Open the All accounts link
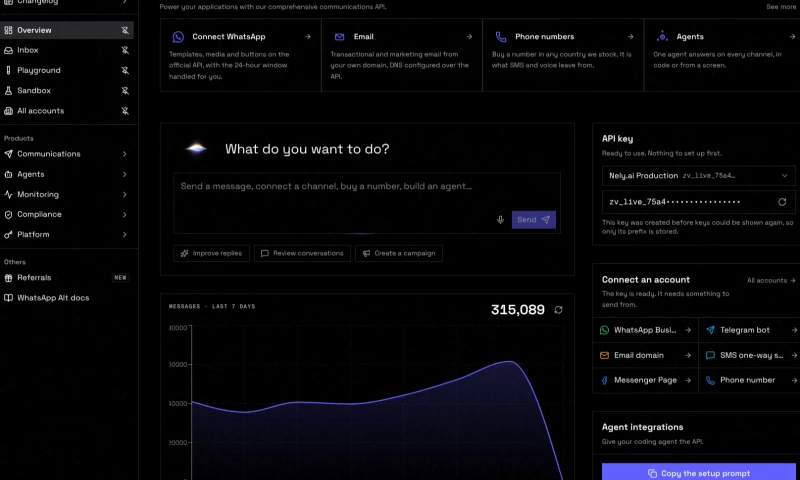The image size is (800, 480). point(771,281)
